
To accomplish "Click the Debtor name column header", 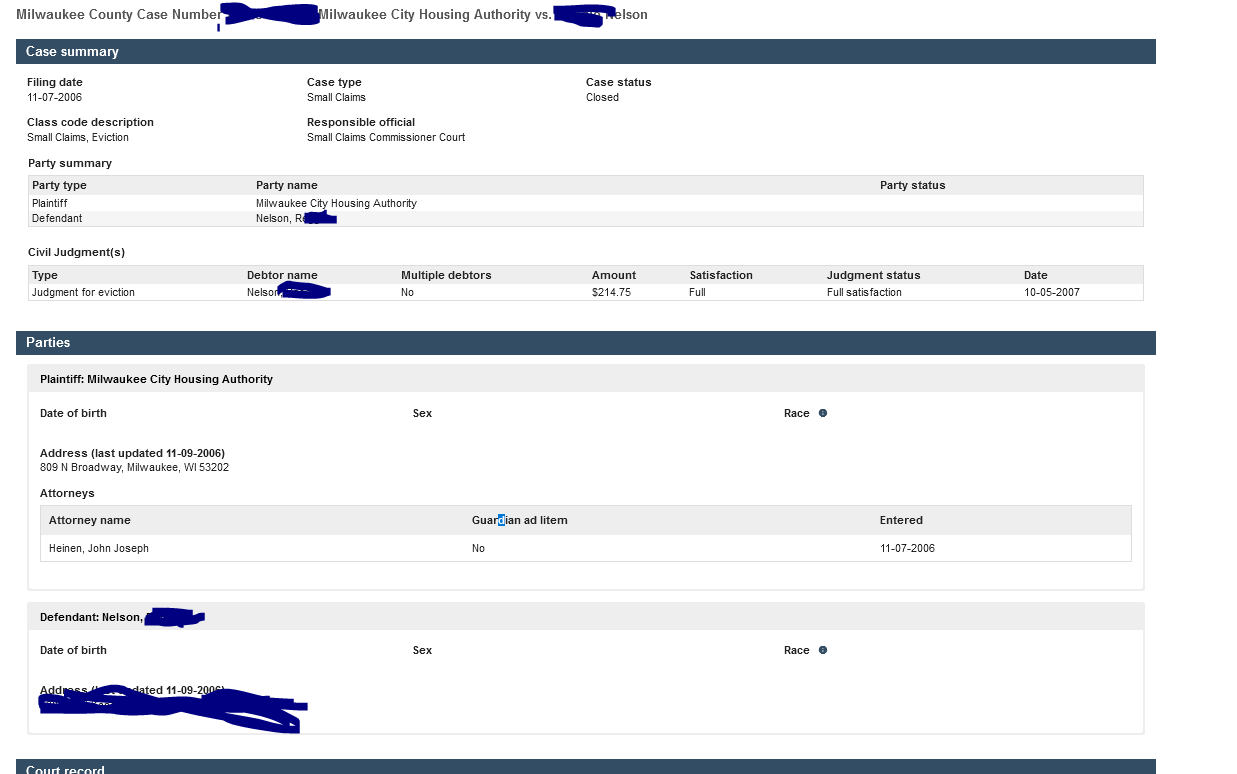I will pos(282,275).
